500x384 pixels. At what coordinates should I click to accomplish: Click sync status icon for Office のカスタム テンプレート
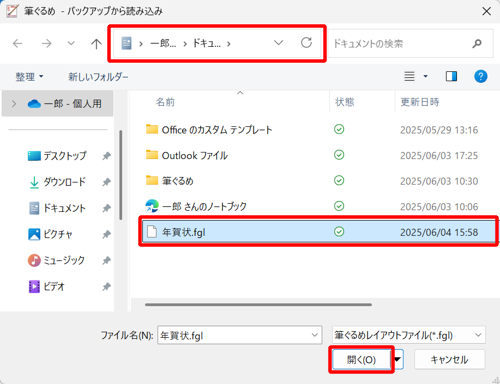tap(339, 129)
